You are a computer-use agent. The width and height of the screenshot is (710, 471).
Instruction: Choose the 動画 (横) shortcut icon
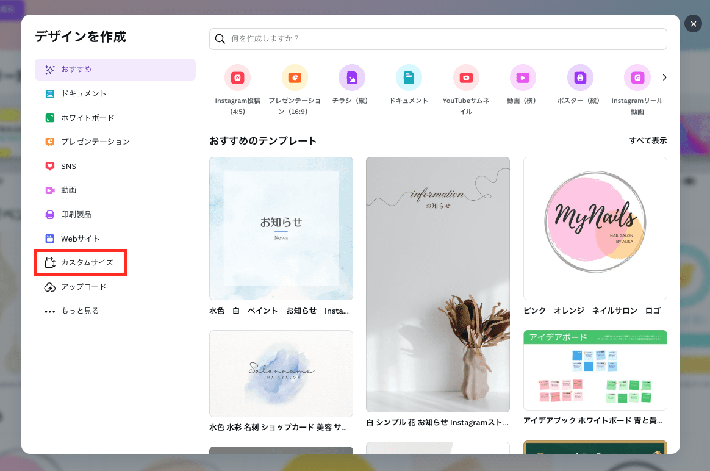(523, 78)
